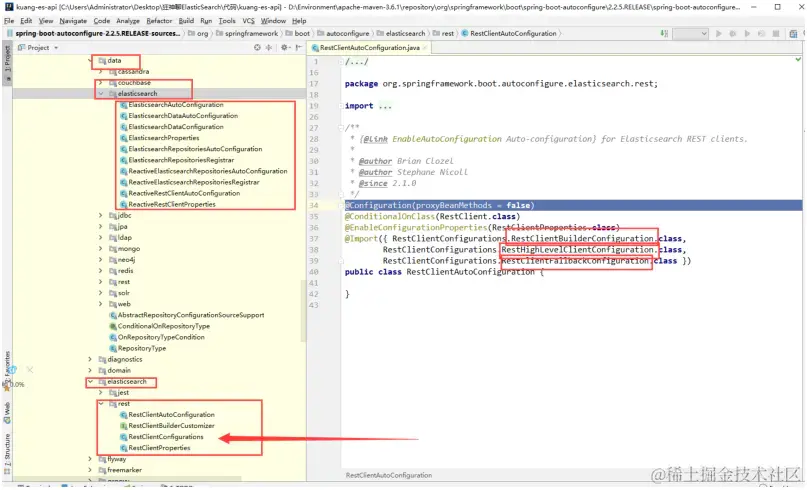807x490 pixels.
Task: Click the package declaration line
Action: coord(501,83)
